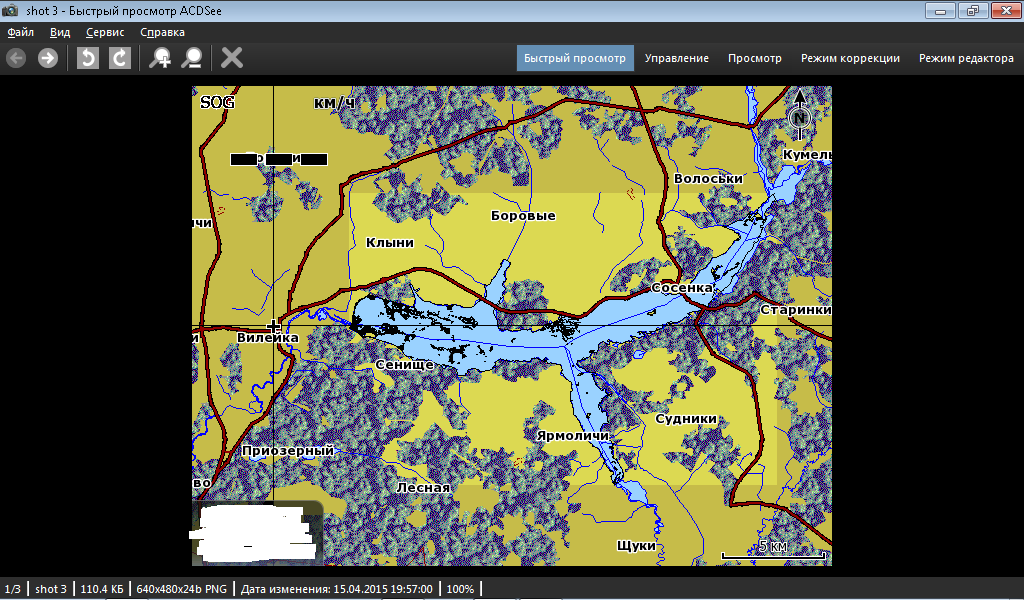Screen dimensions: 1024x600
Task: Open the Вид menu
Action: [60, 32]
